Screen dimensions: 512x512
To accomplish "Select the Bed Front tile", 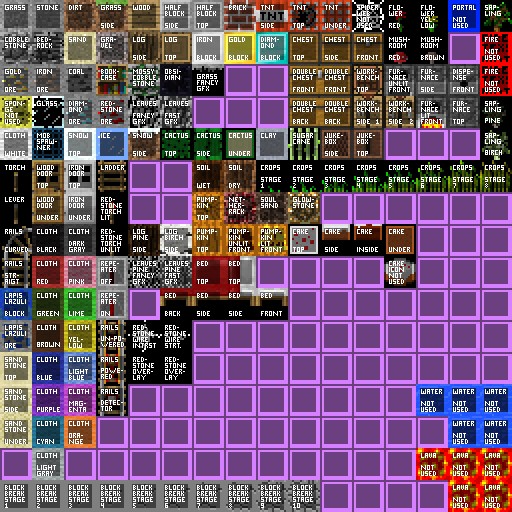I will (x=272, y=304).
